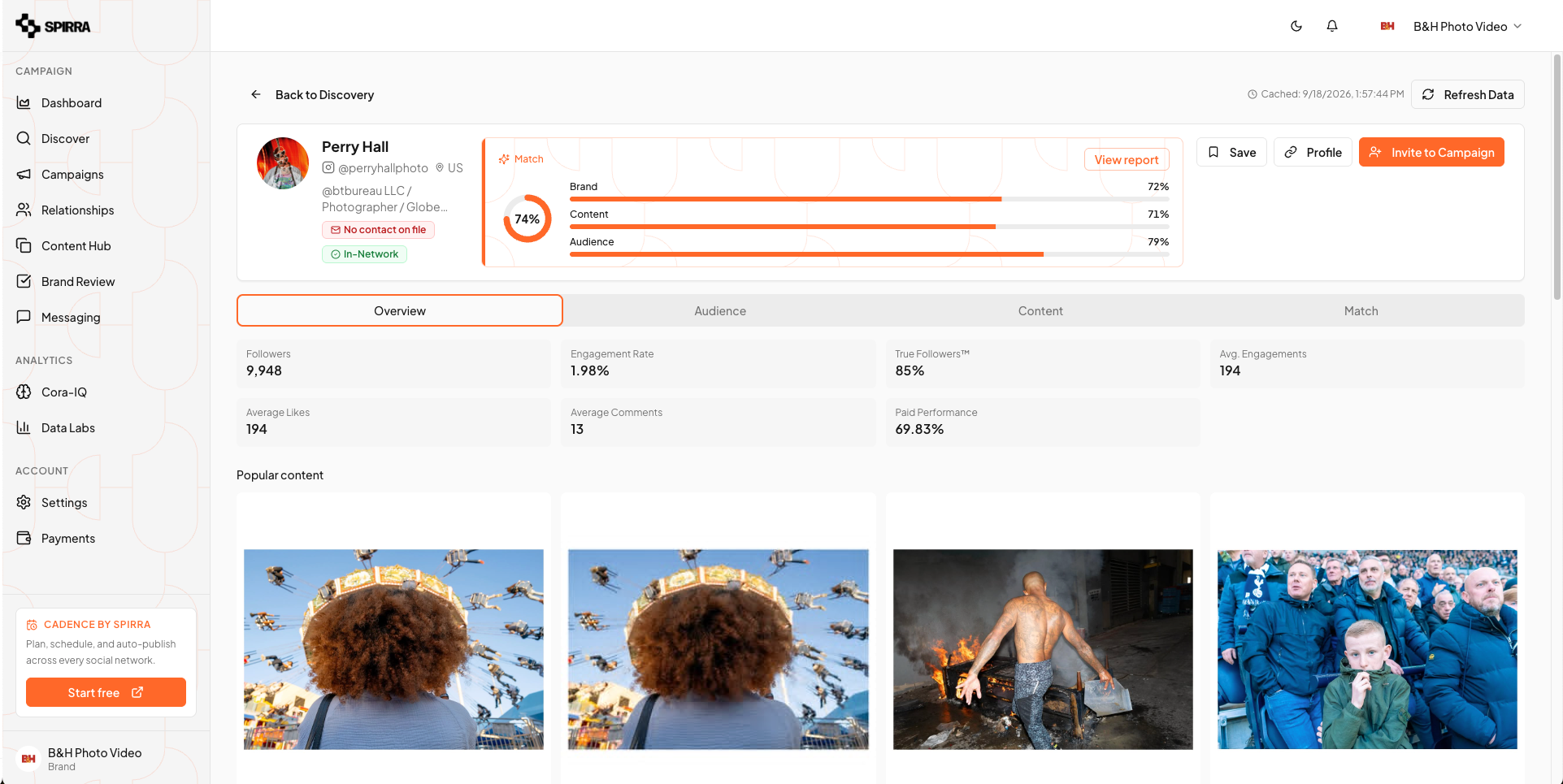Select the Overview tab

coord(400,310)
